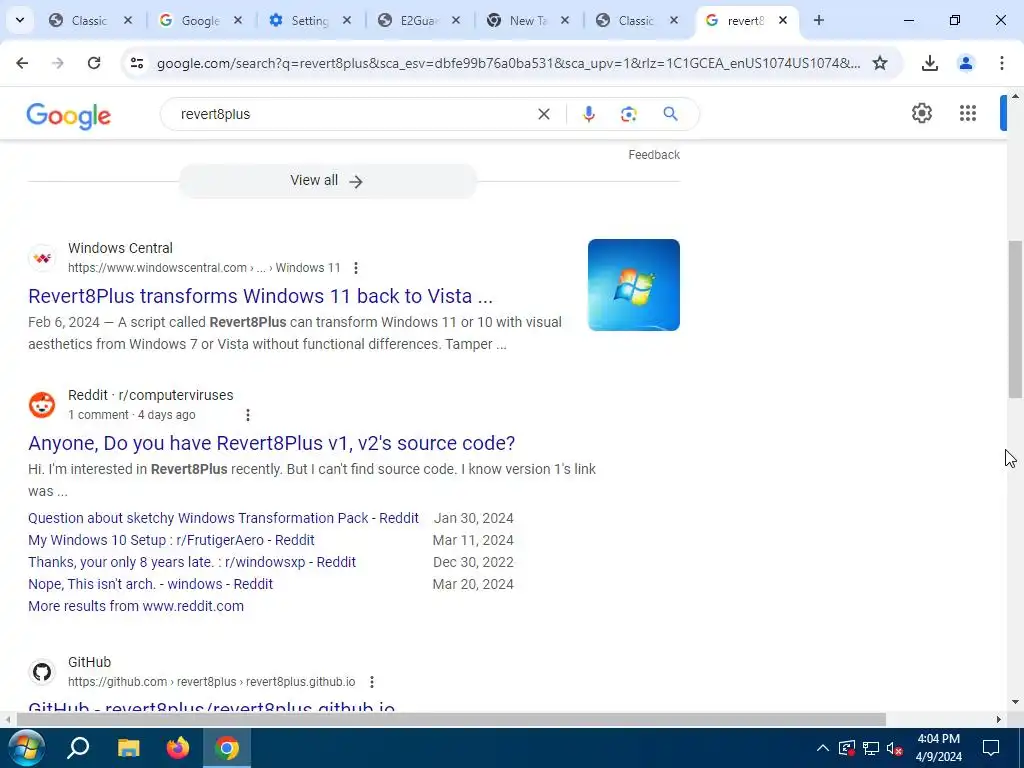Click the Feedback link
The image size is (1024, 768).
coord(654,155)
